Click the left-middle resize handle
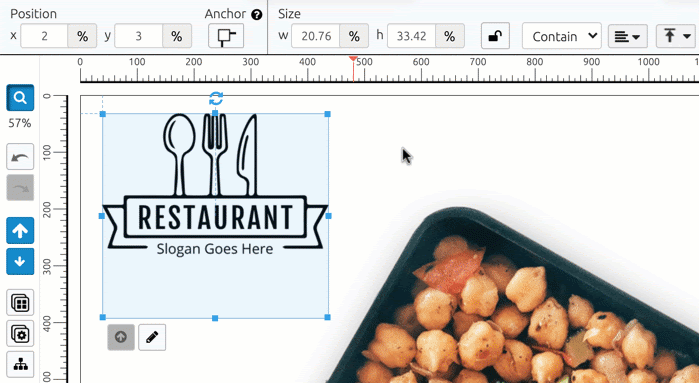The image size is (699, 383). coord(102,216)
